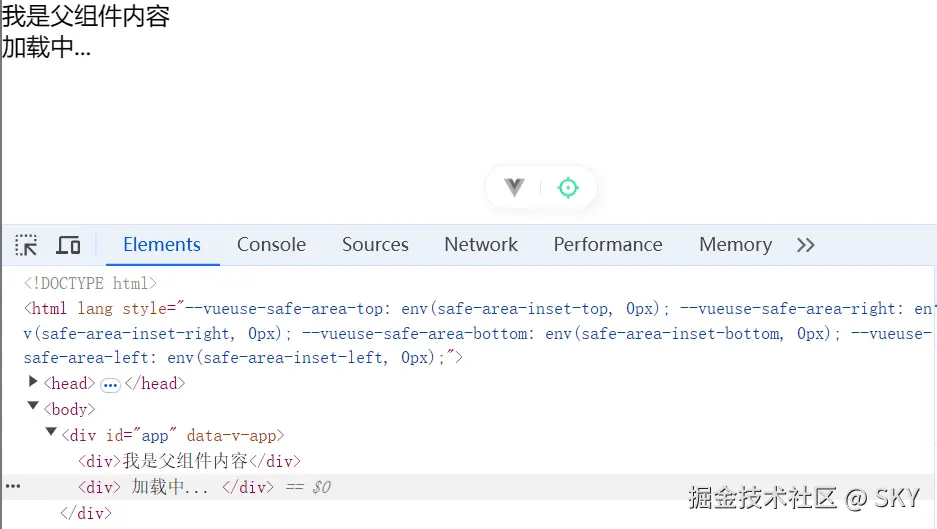Open the three-dot actions on selected row
This screenshot has height=529, width=937.
click(13, 486)
